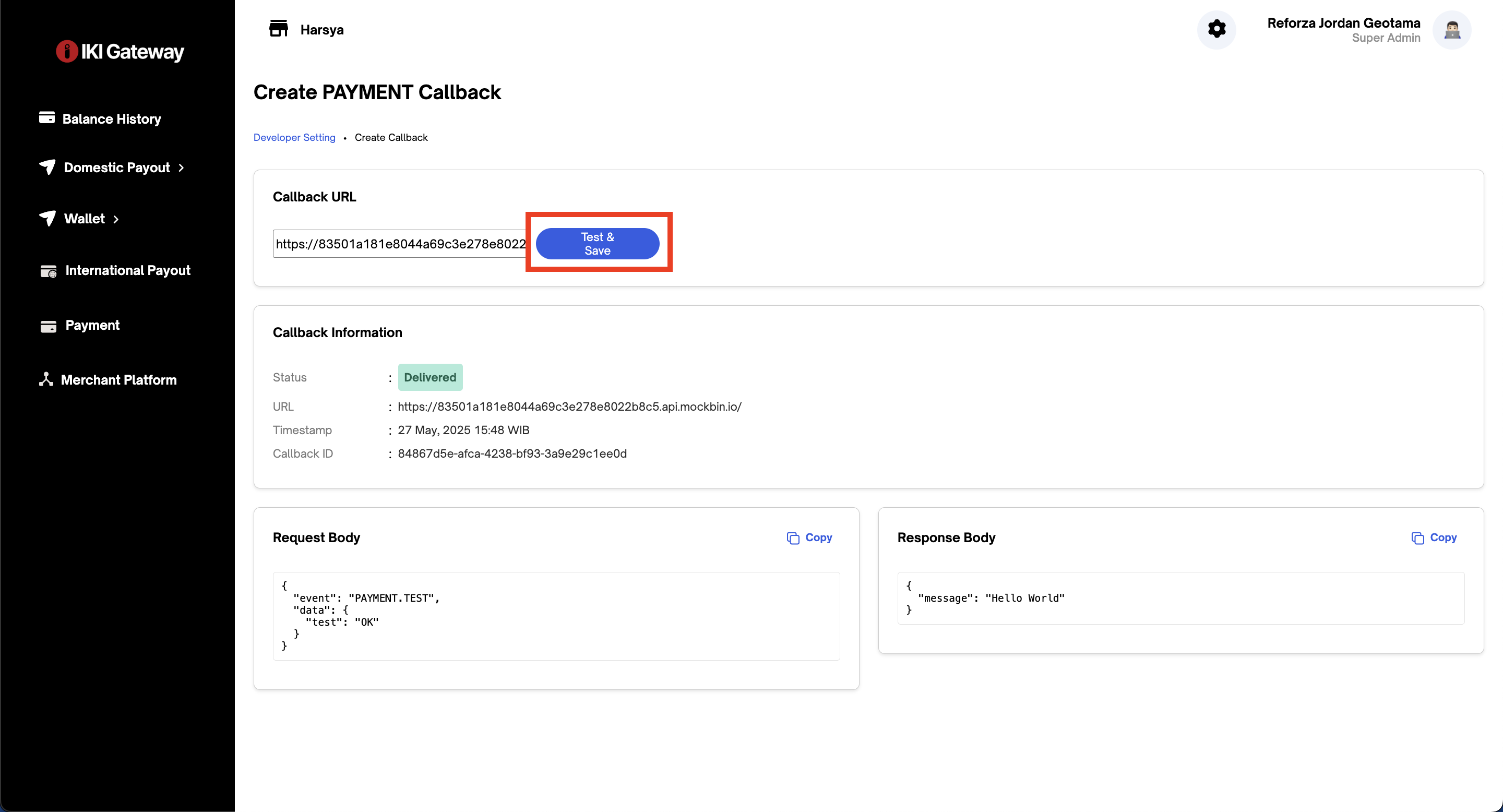Screen dimensions: 1503x812
Task: Click the Request Body copy icon
Action: pyautogui.click(x=792, y=538)
